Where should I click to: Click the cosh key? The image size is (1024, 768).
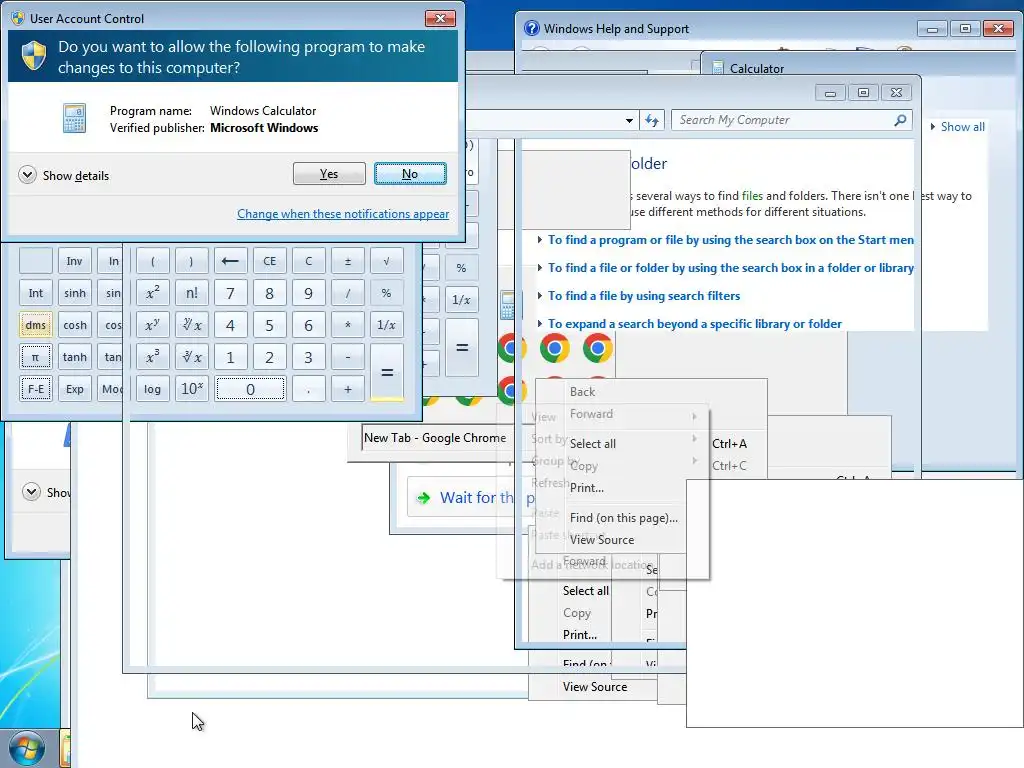(74, 325)
